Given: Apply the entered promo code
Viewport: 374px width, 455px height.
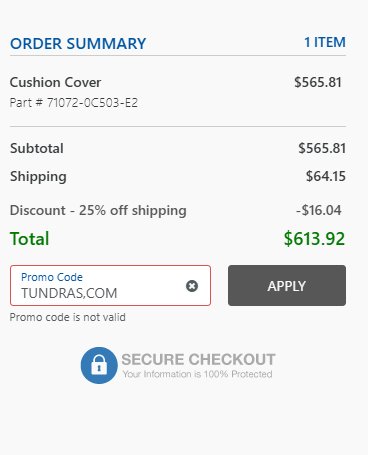Looking at the screenshot, I should coord(287,285).
